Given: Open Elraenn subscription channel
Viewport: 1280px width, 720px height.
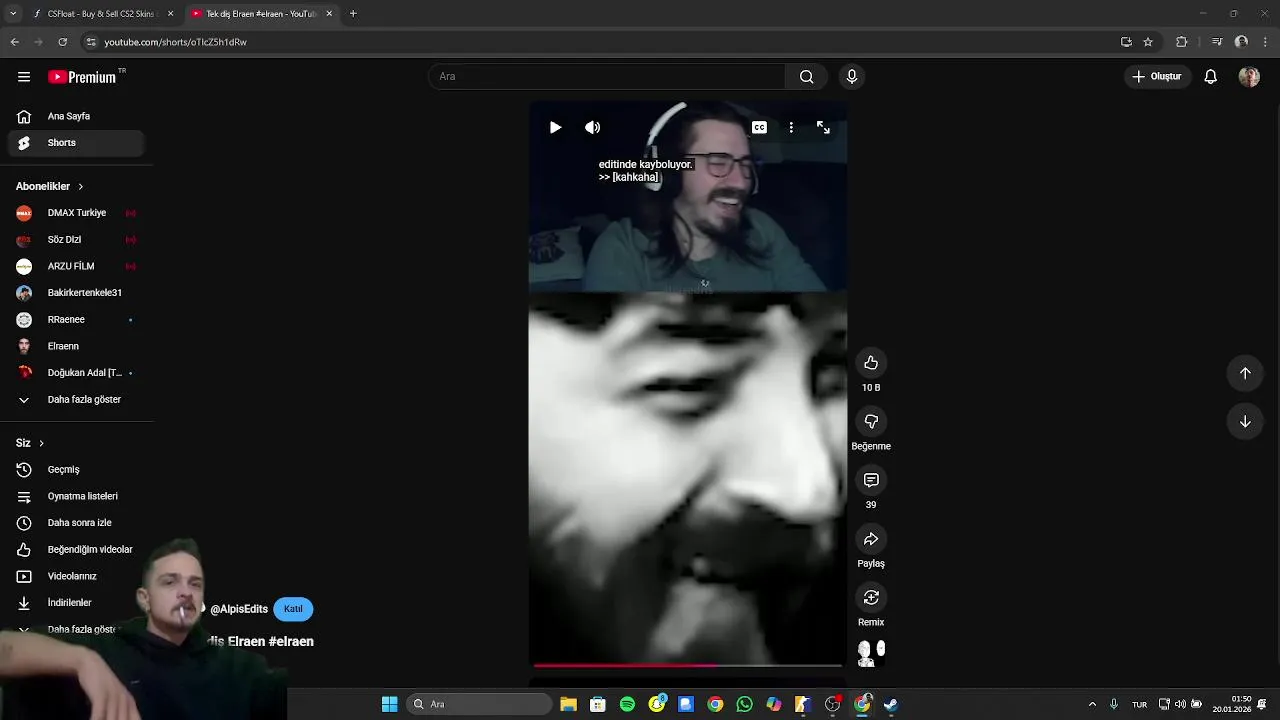Looking at the screenshot, I should (76, 346).
